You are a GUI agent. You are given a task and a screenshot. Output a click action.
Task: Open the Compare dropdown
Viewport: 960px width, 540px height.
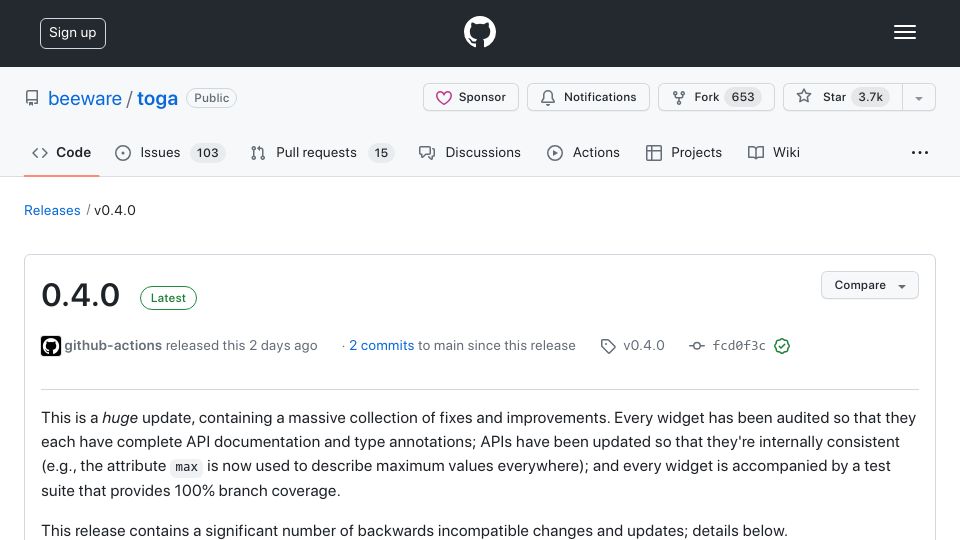[x=869, y=285]
